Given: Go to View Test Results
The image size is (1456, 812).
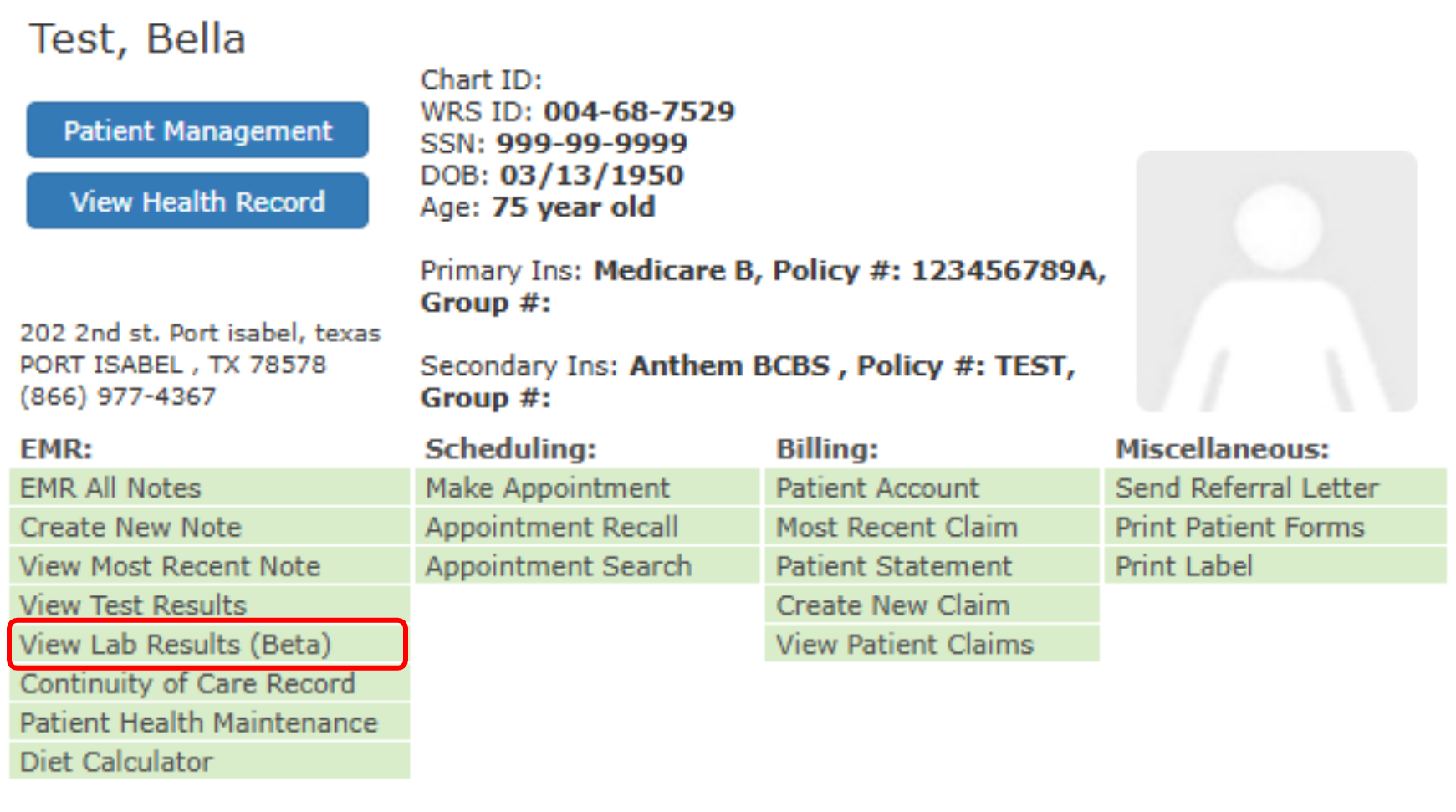Looking at the screenshot, I should pyautogui.click(x=133, y=605).
